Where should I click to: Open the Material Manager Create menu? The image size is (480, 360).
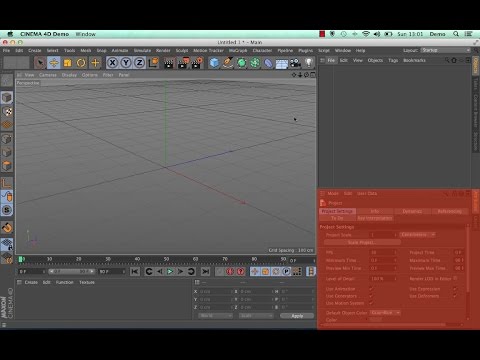tap(31, 282)
